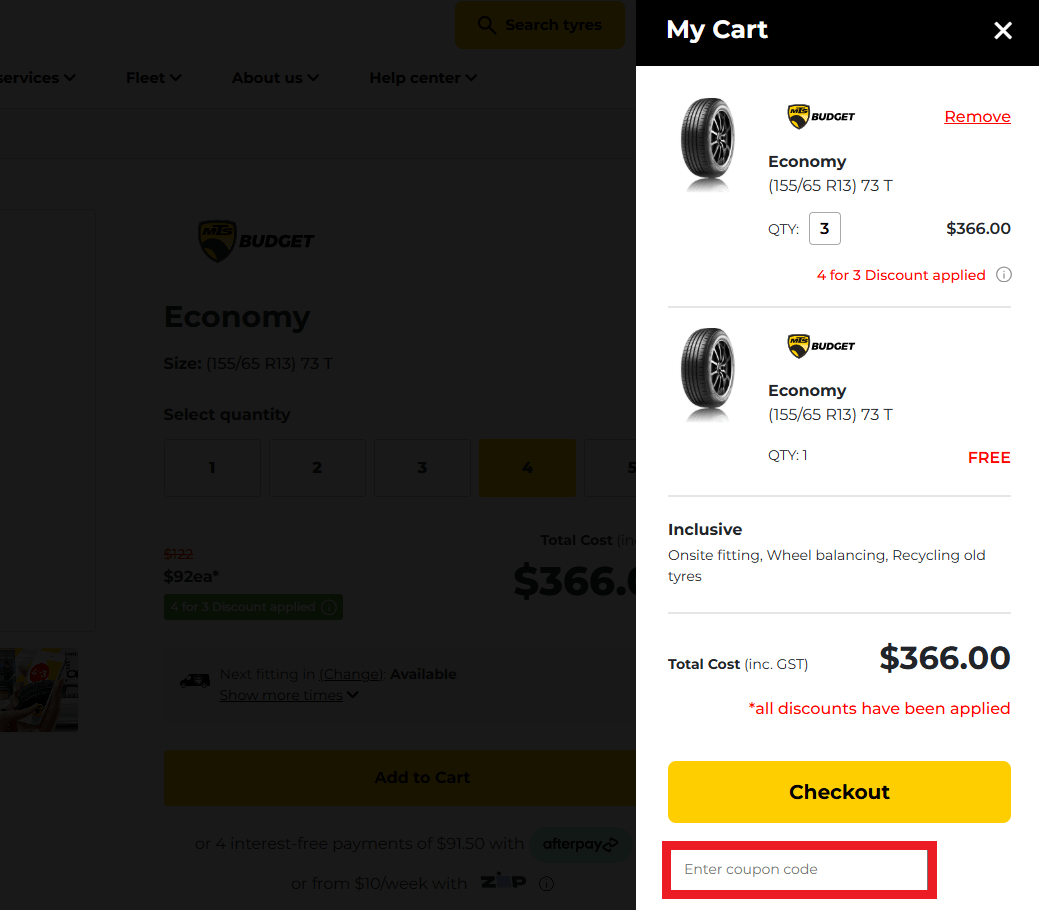This screenshot has width=1039, height=910.
Task: Open the Help center dropdown
Action: click(x=422, y=77)
